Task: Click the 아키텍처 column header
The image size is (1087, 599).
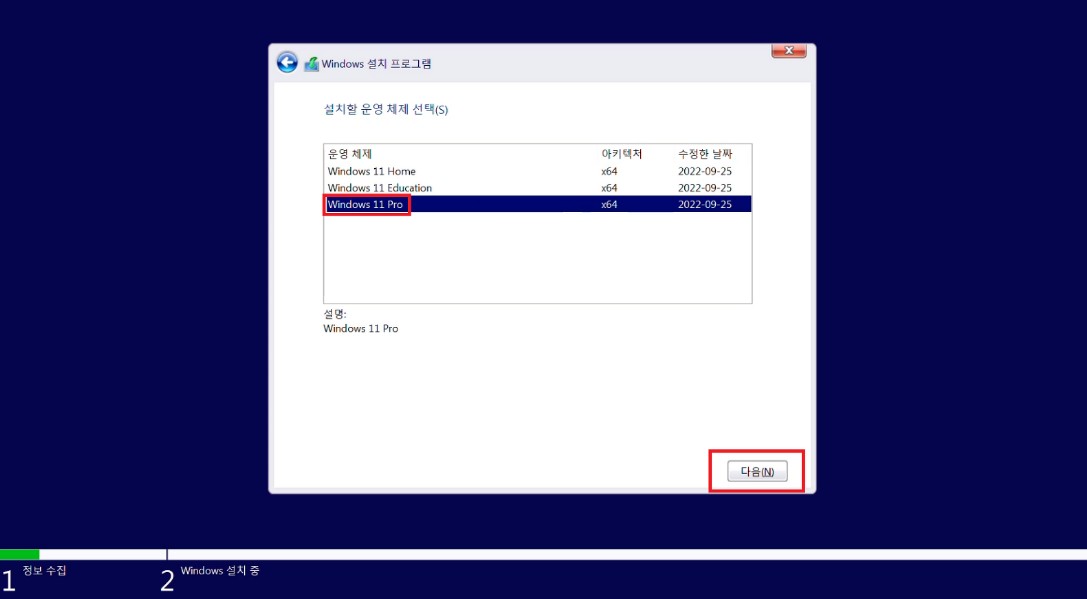Action: [622, 154]
